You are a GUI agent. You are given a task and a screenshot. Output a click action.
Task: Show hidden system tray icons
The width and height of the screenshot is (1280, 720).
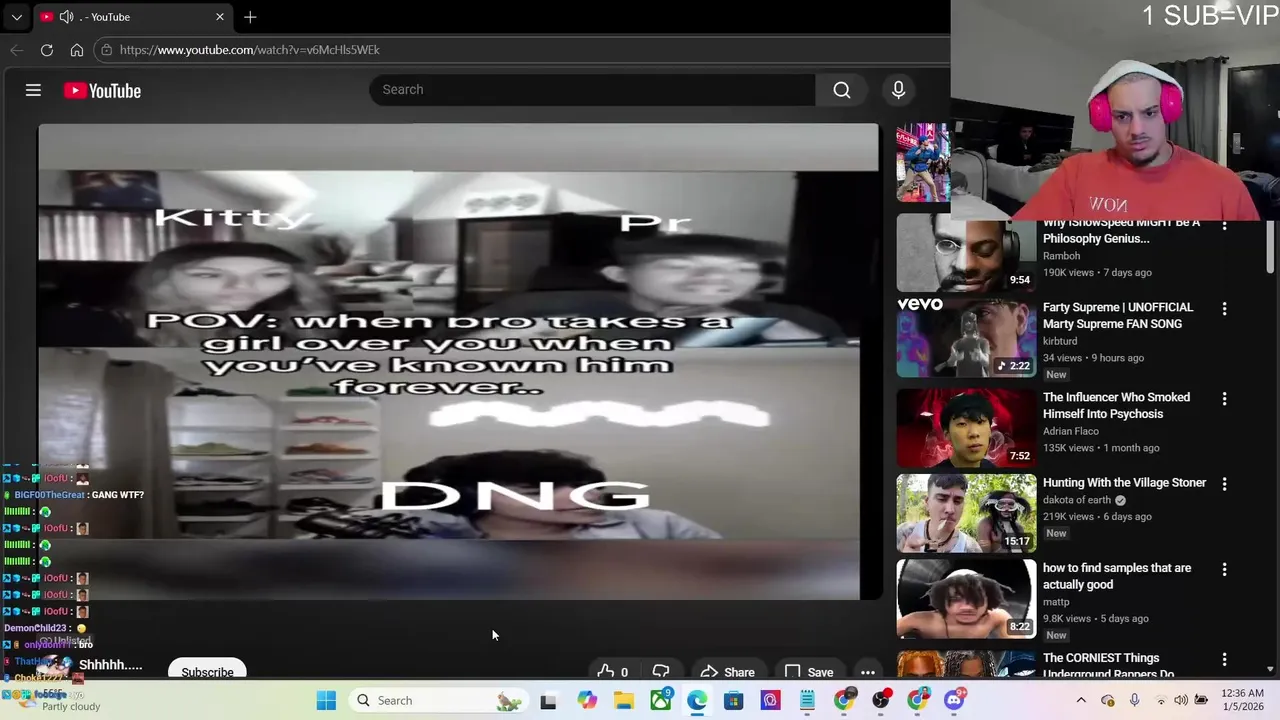click(1081, 700)
